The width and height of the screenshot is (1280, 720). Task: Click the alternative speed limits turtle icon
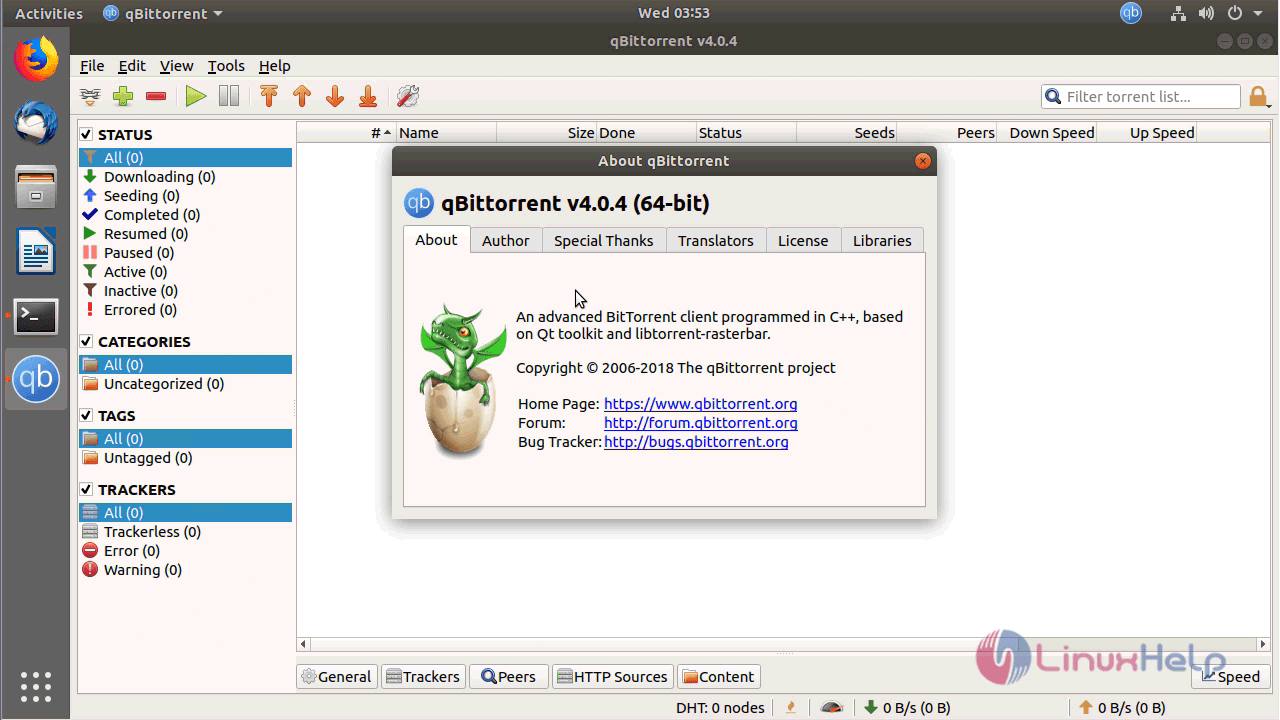click(x=831, y=708)
